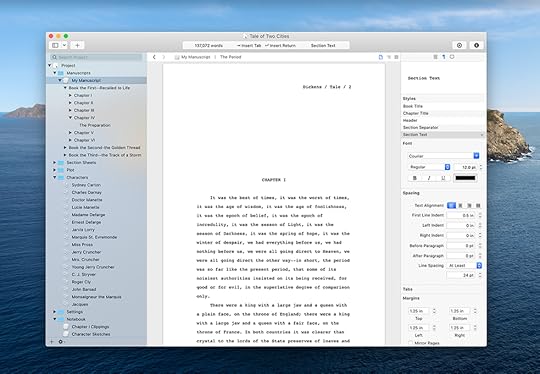Set text alignment to center
The width and height of the screenshot is (540, 374).
[x=460, y=206]
